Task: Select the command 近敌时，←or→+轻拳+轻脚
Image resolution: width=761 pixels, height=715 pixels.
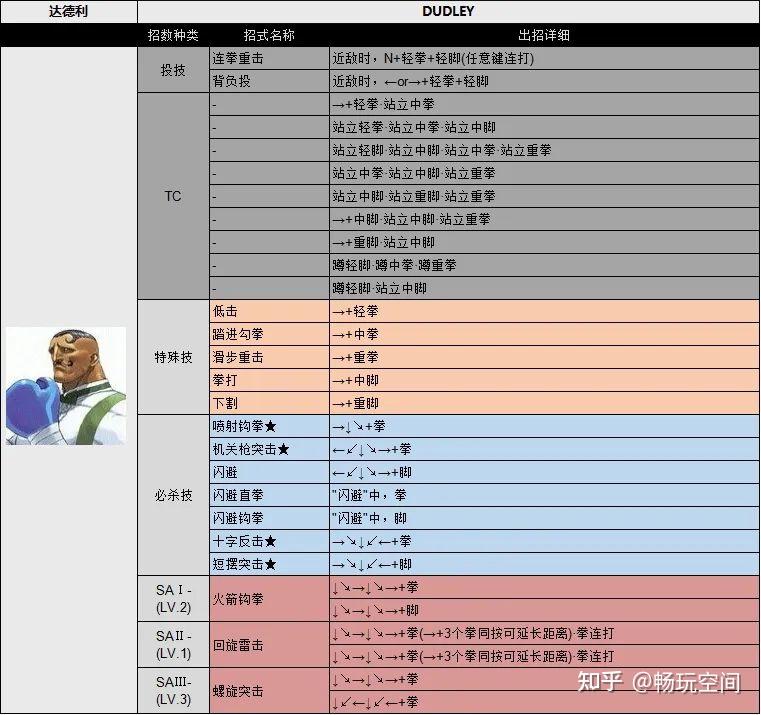Action: [x=410, y=81]
